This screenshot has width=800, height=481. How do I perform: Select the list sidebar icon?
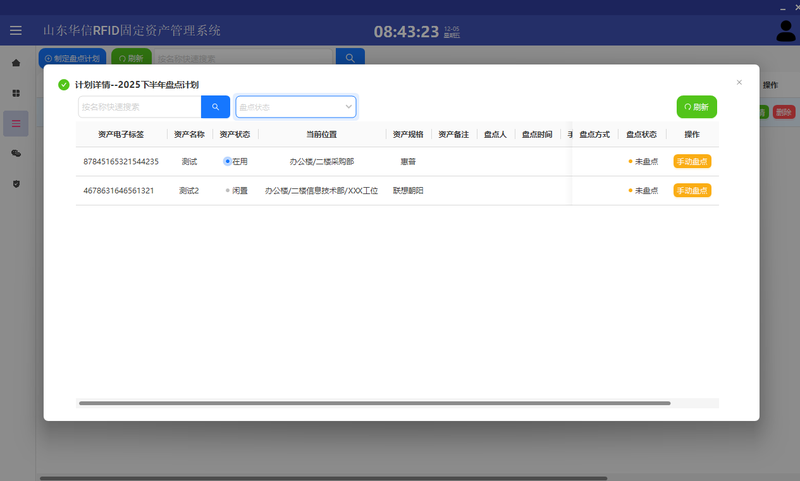15,123
